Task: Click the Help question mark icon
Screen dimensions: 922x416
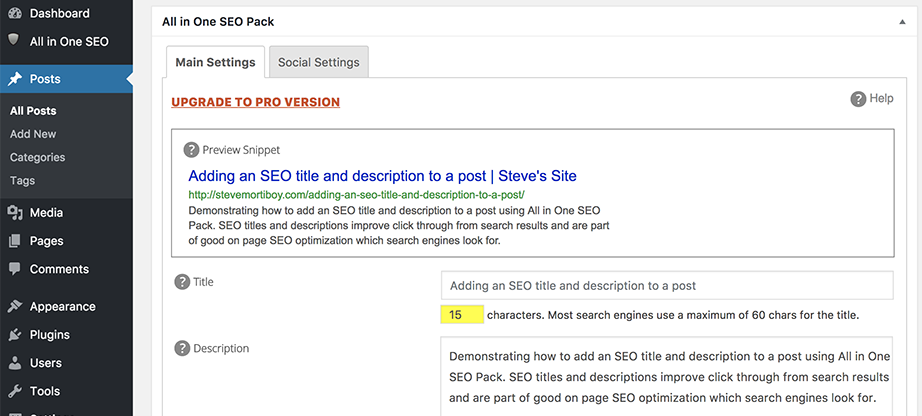Action: point(858,99)
